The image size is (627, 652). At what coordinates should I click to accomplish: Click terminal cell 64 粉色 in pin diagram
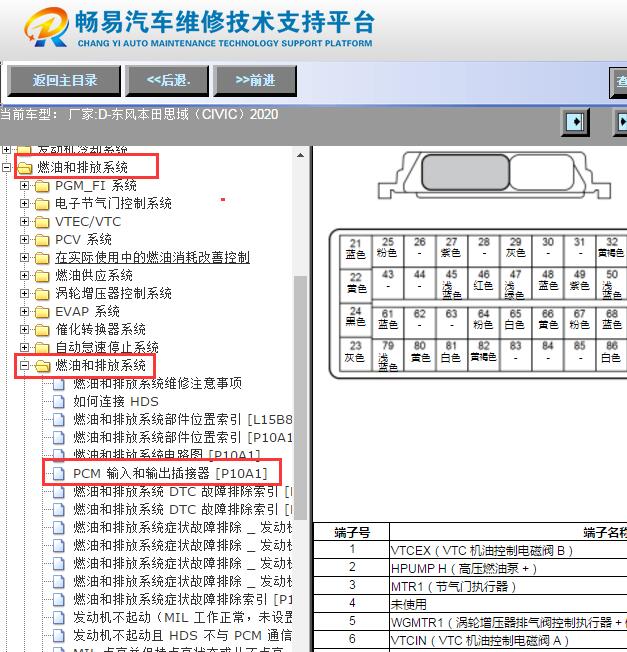pos(484,322)
